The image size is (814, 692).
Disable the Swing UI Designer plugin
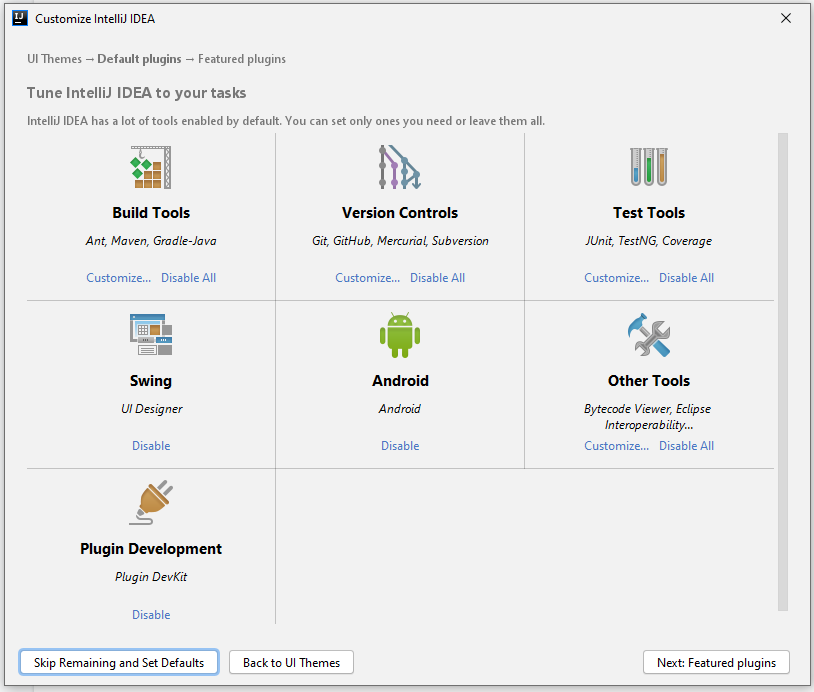[x=151, y=446]
